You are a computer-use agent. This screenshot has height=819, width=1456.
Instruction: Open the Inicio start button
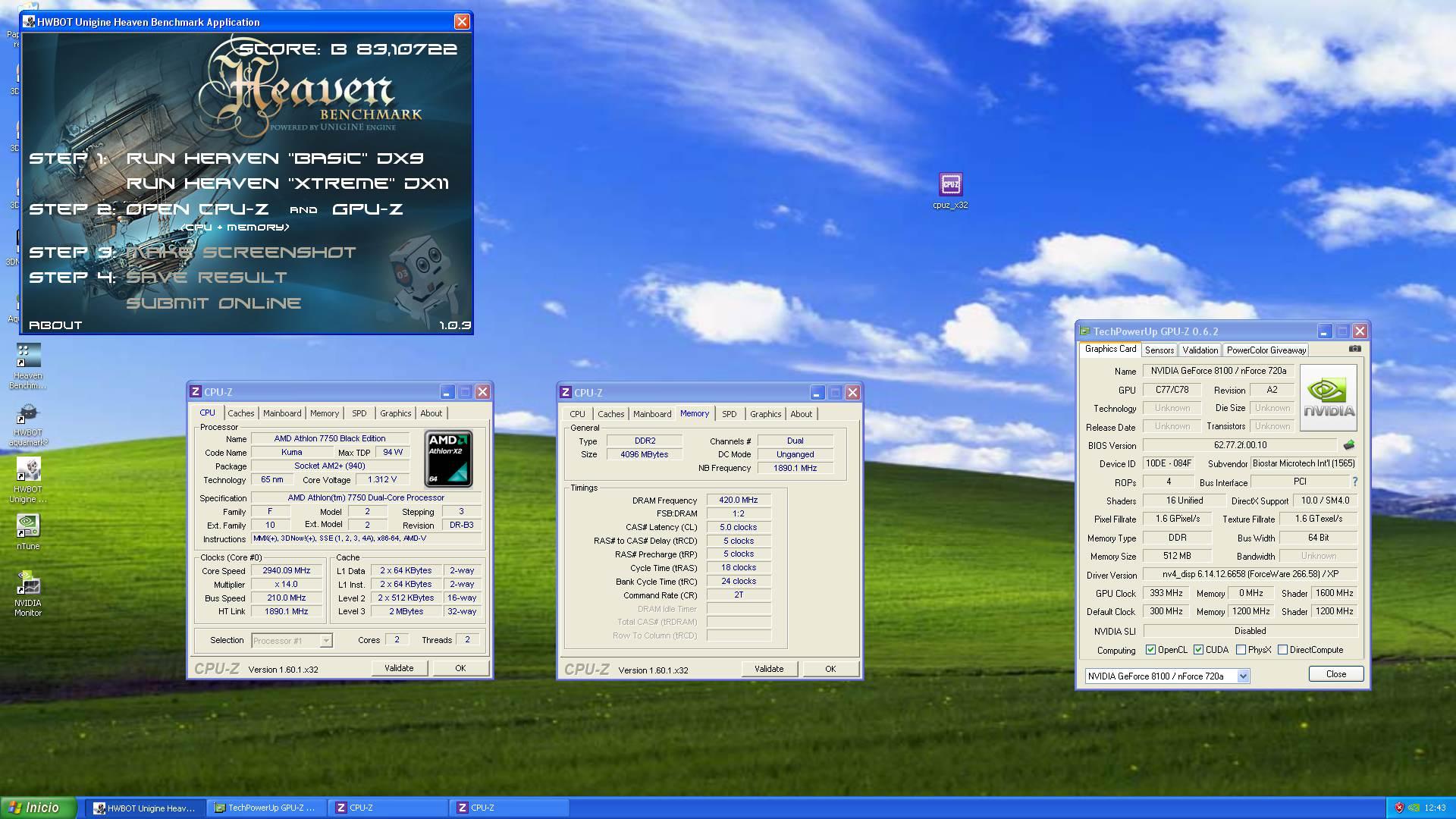(x=39, y=808)
